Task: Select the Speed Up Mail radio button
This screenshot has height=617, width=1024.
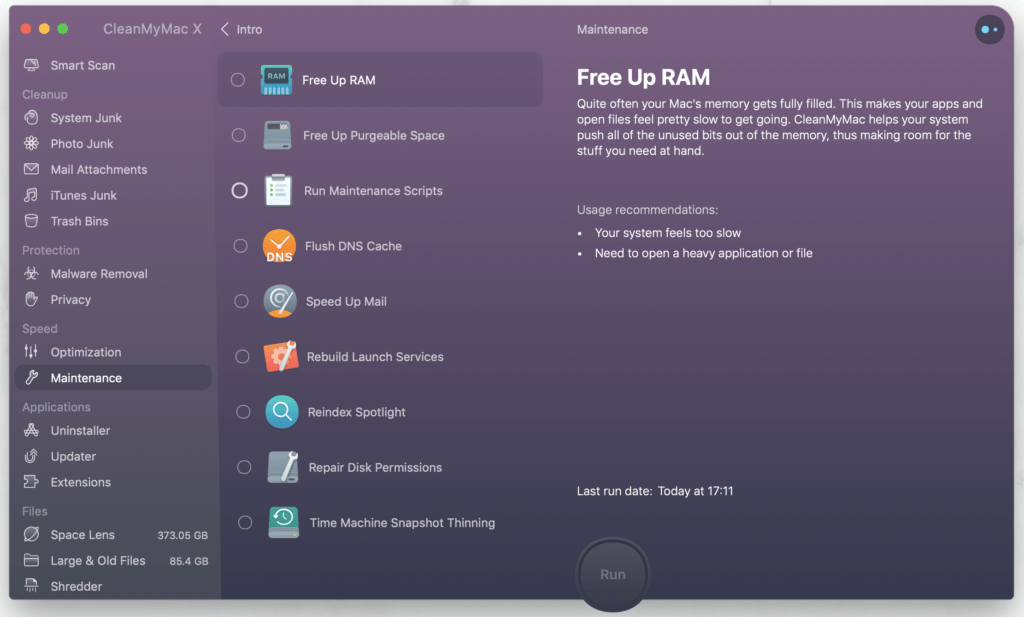Action: [x=241, y=301]
